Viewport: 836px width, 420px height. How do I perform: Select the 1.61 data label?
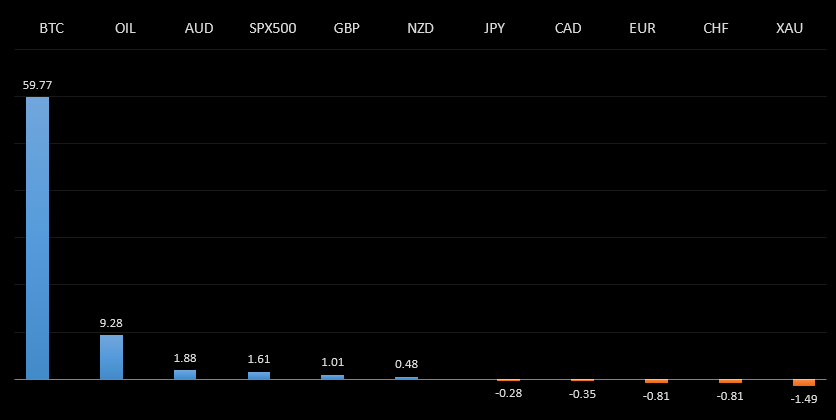coord(259,359)
